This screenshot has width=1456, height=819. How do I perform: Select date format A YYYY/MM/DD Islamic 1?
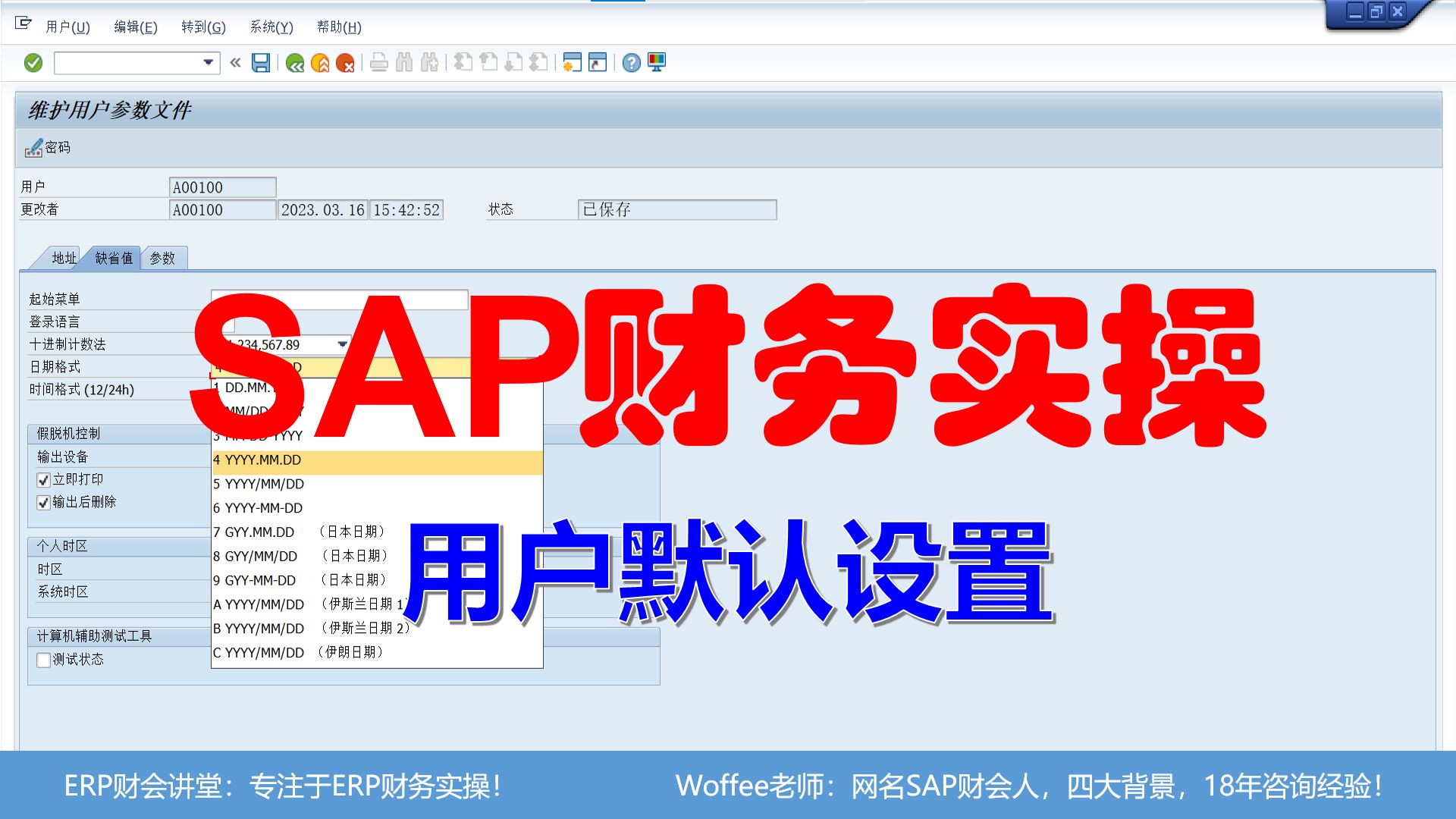[x=377, y=604]
